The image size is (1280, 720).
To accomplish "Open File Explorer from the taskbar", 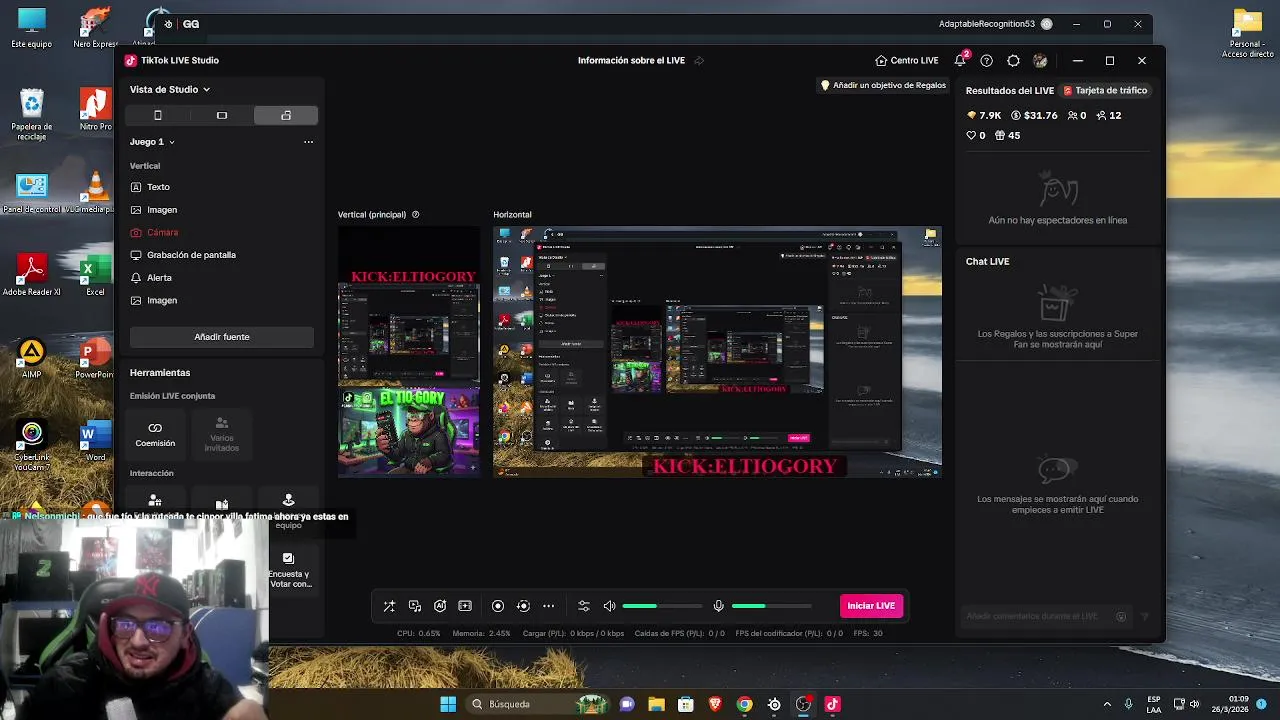I will point(656,704).
